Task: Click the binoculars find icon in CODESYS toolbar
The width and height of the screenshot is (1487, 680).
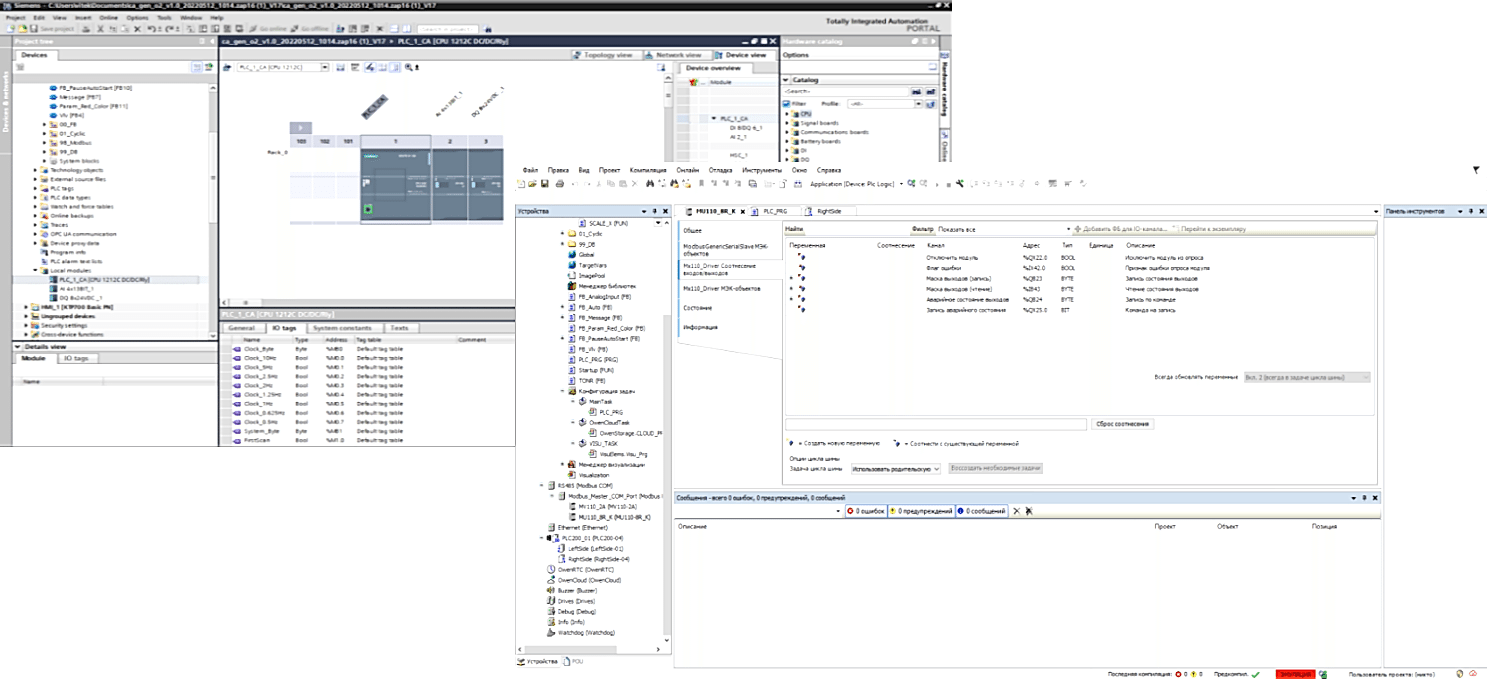Action: [x=649, y=184]
